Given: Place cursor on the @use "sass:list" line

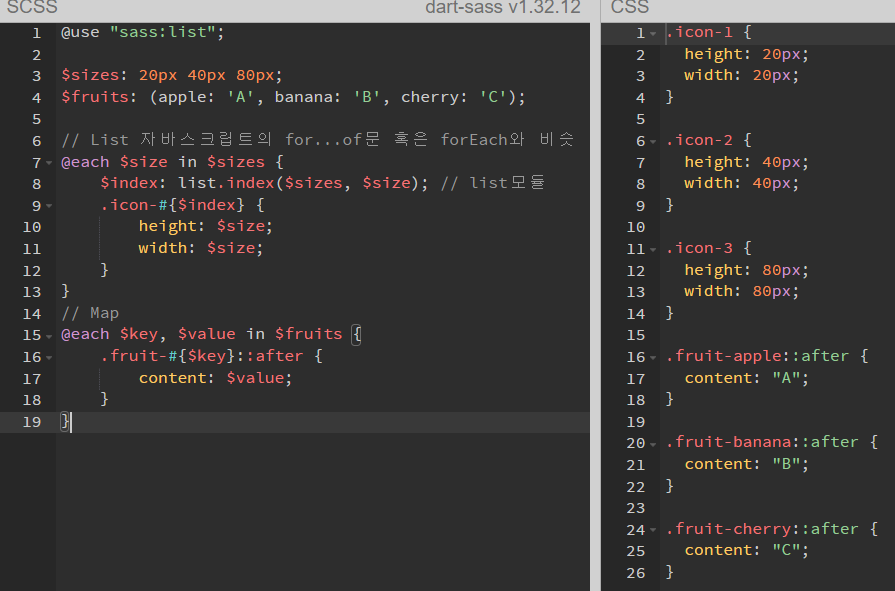Looking at the screenshot, I should click(143, 32).
